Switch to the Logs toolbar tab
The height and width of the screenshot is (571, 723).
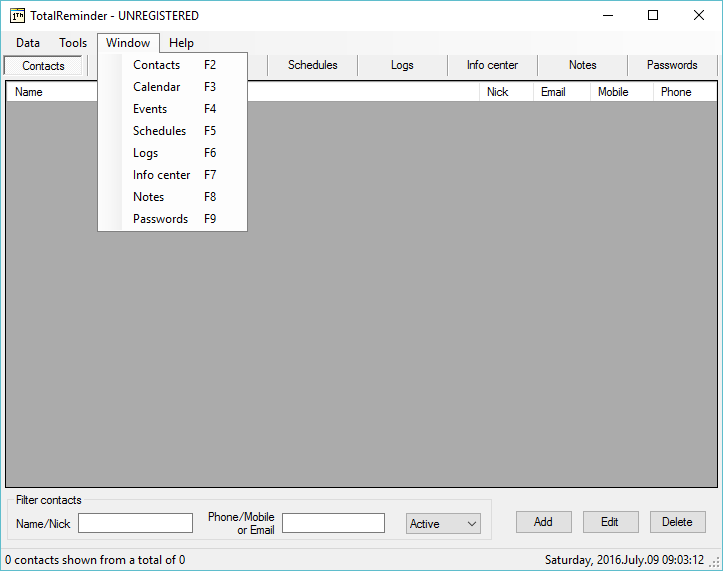click(402, 65)
